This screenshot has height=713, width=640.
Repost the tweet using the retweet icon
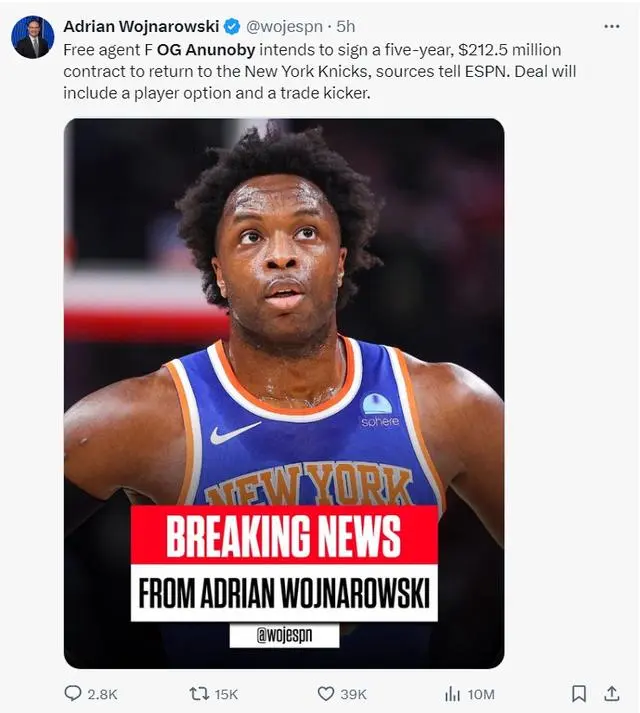click(x=199, y=694)
